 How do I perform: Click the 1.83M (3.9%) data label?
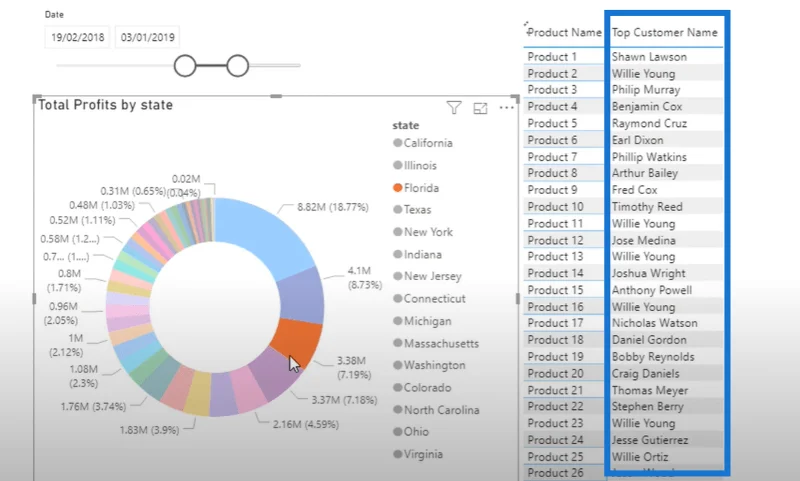click(149, 430)
